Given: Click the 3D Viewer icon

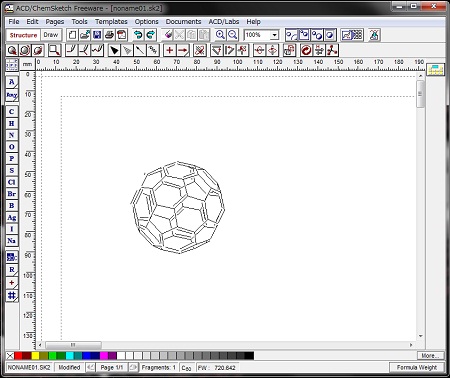Looking at the screenshot, I should click(374, 35).
